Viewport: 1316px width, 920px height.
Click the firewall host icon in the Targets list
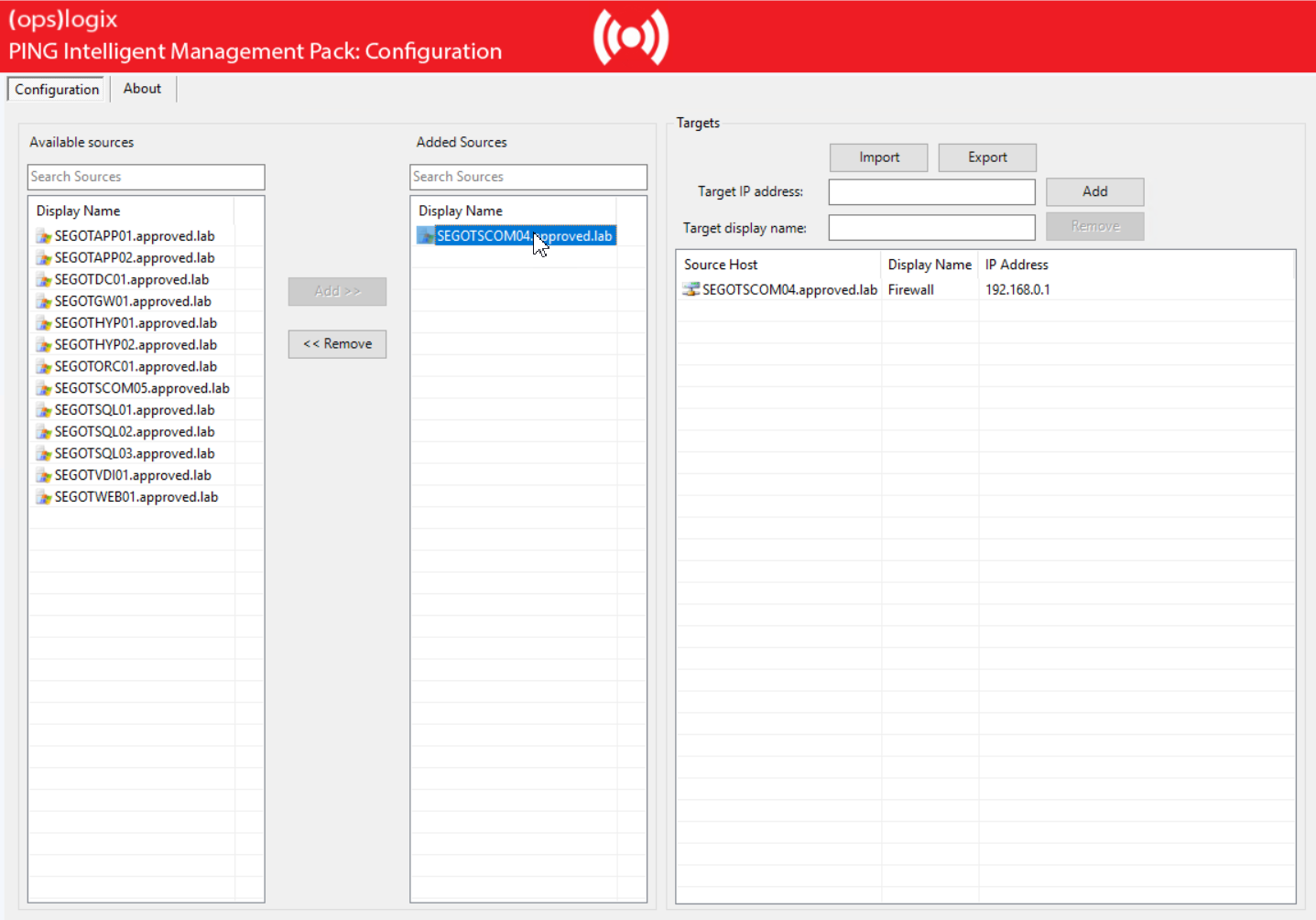[691, 289]
